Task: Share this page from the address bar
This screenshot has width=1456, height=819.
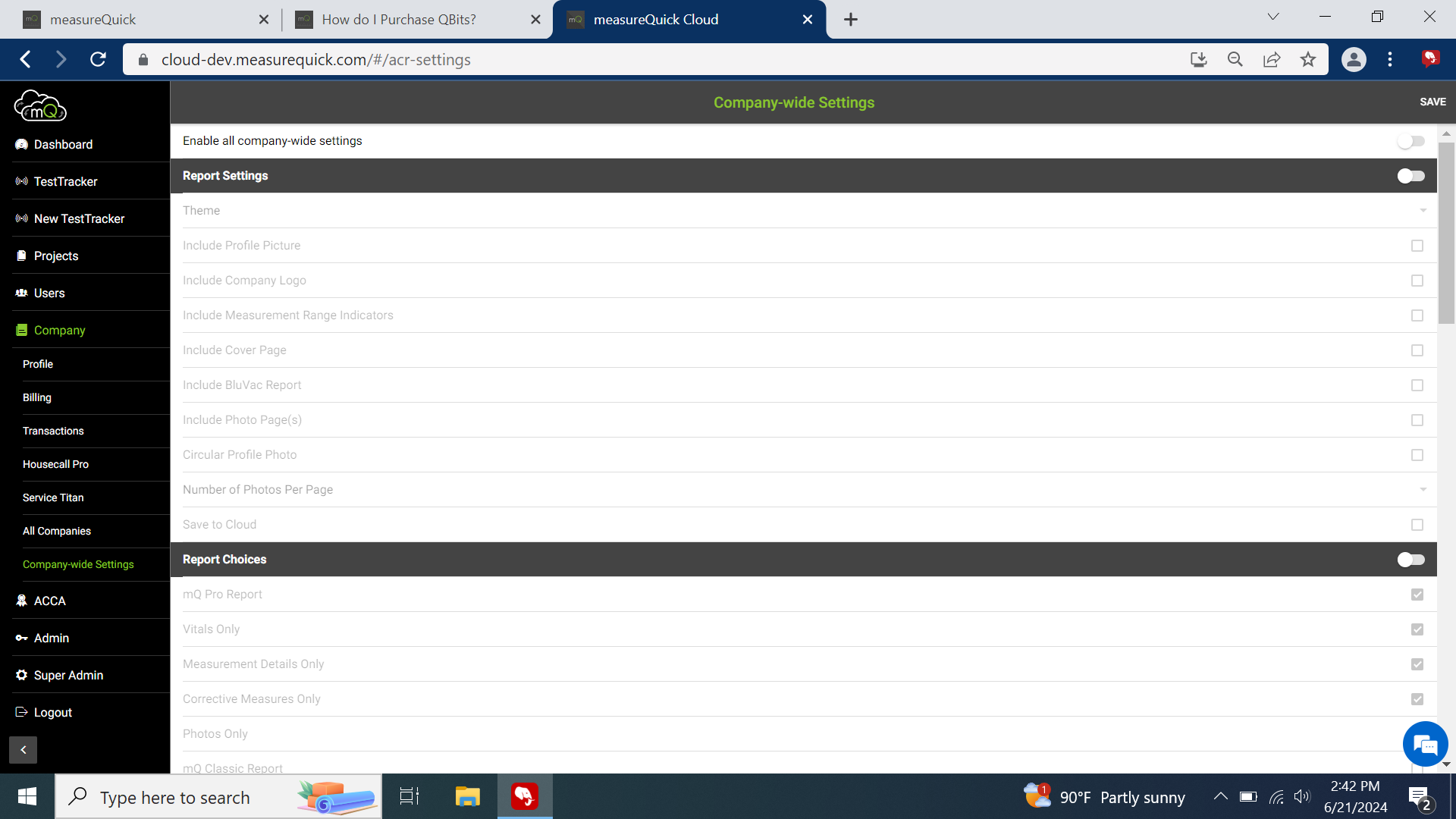Action: (1272, 59)
